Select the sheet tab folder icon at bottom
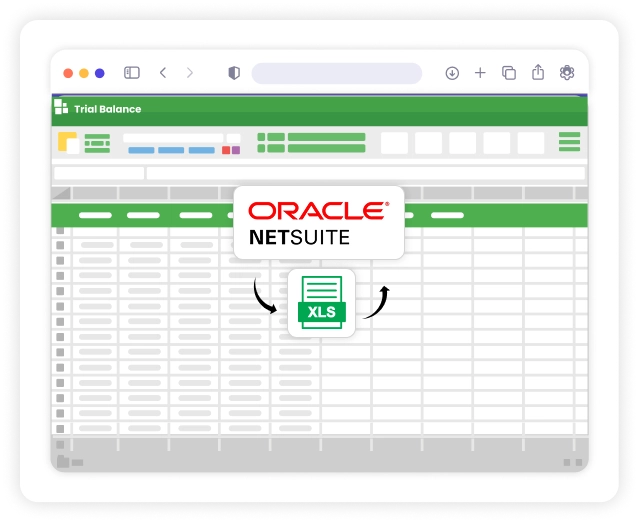 [x=63, y=462]
